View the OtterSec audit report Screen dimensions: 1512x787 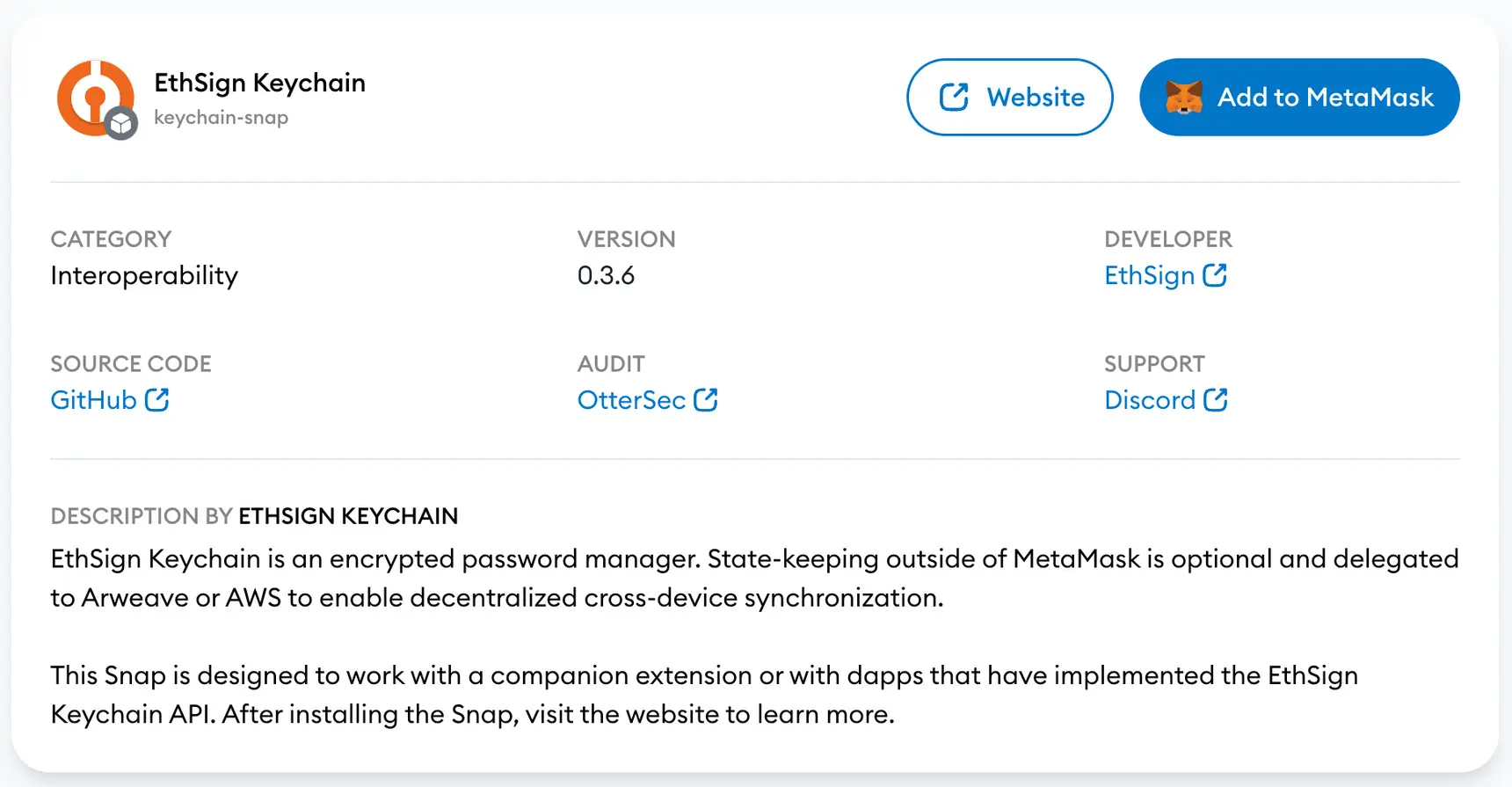pyautogui.click(x=631, y=400)
